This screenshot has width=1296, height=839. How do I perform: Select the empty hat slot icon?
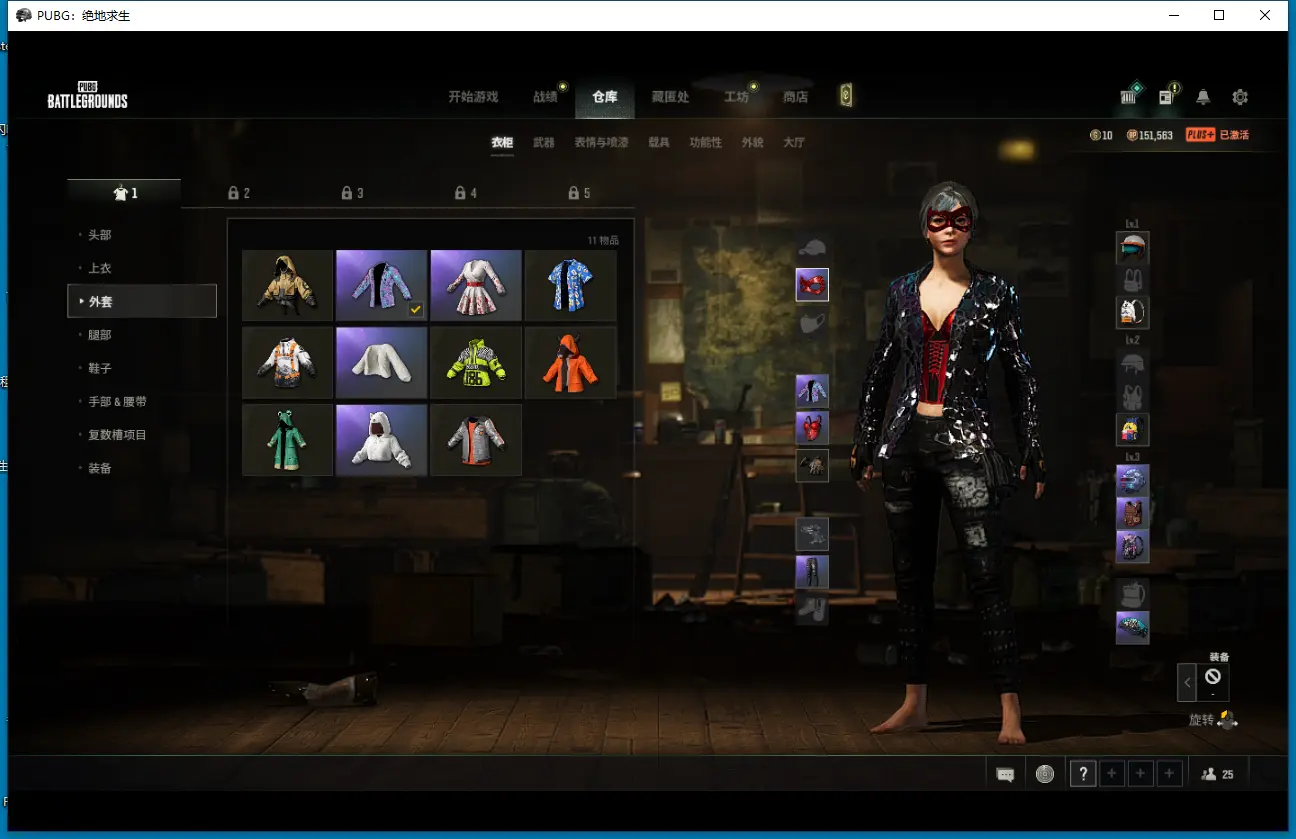point(812,248)
